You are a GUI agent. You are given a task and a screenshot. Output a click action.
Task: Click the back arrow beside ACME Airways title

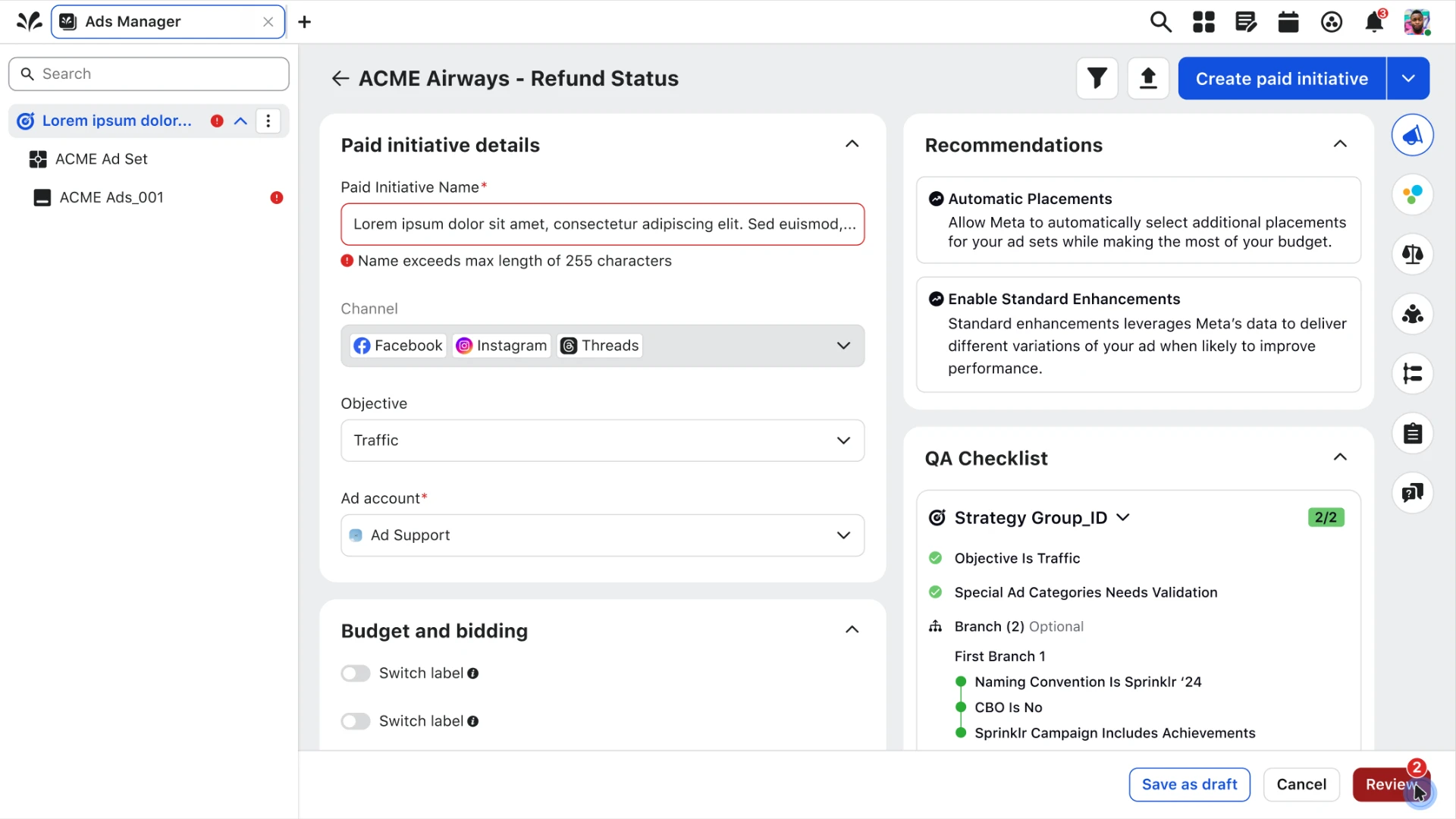pos(340,78)
